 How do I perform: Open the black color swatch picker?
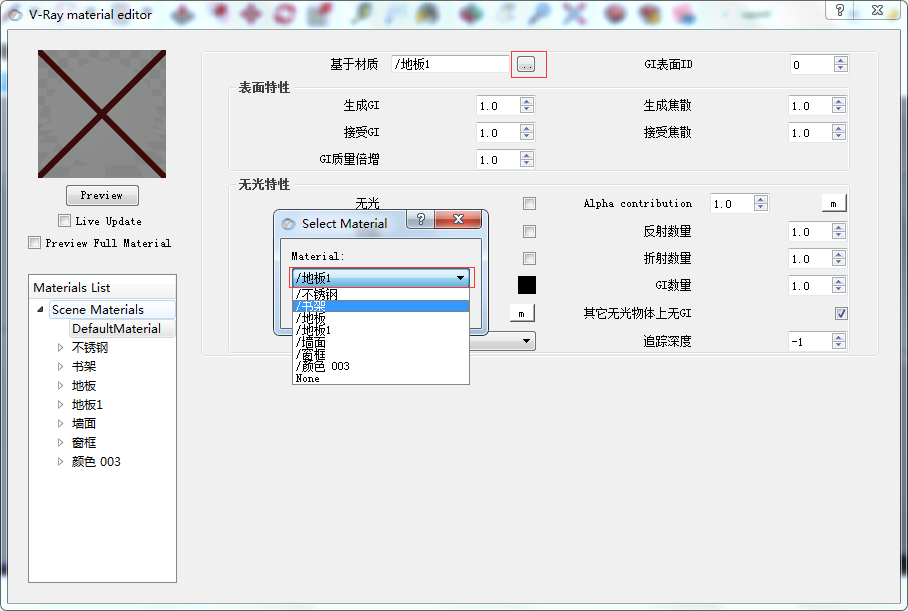[526, 285]
